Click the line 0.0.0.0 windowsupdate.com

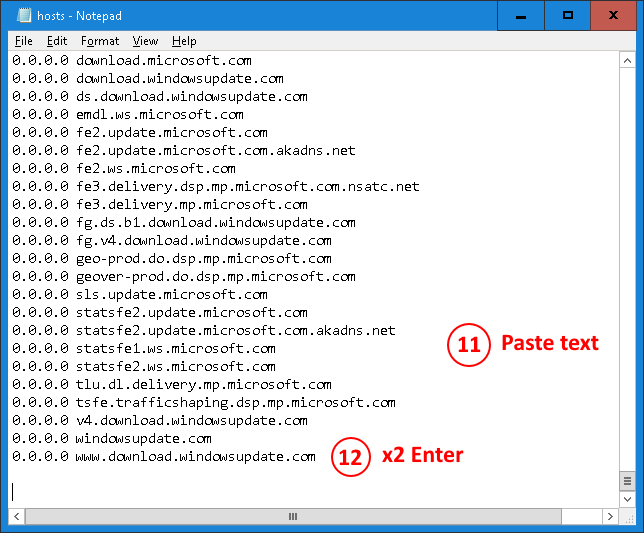[x=111, y=439]
